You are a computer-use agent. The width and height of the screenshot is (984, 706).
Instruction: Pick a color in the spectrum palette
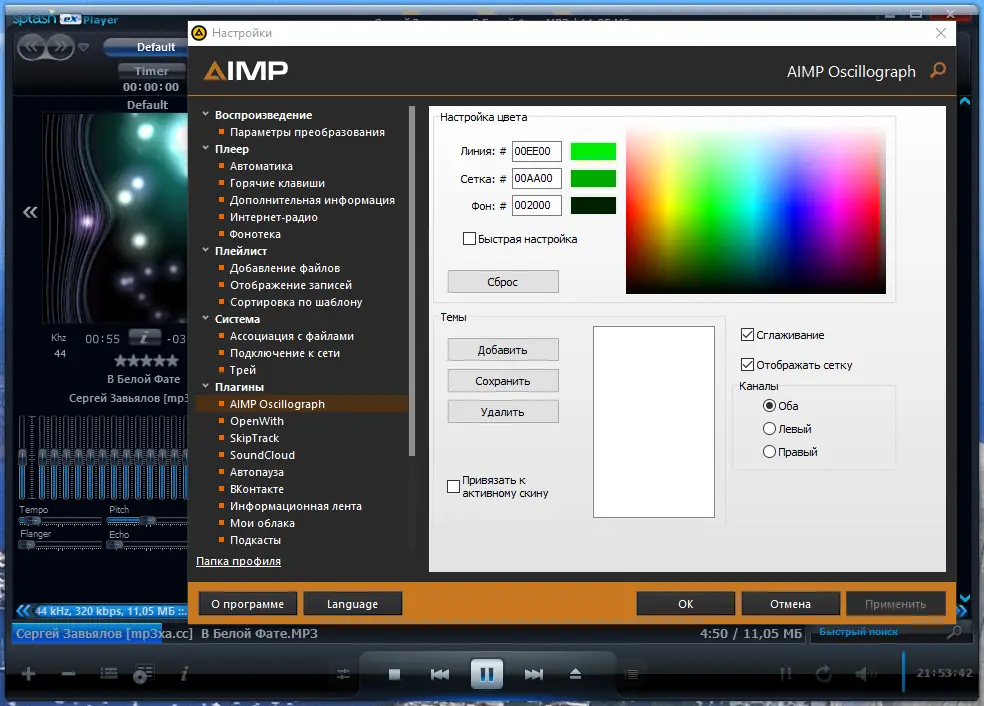(756, 211)
